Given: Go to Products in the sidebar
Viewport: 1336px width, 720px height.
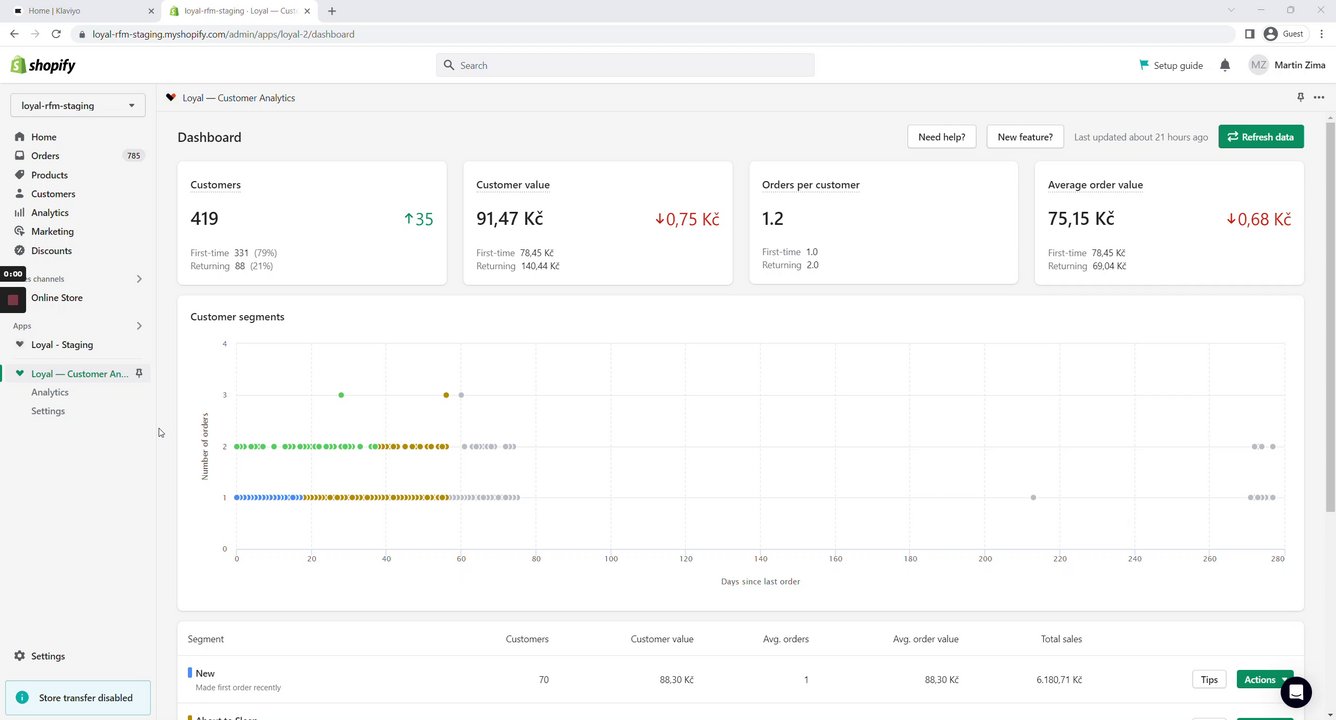Looking at the screenshot, I should click(x=49, y=175).
